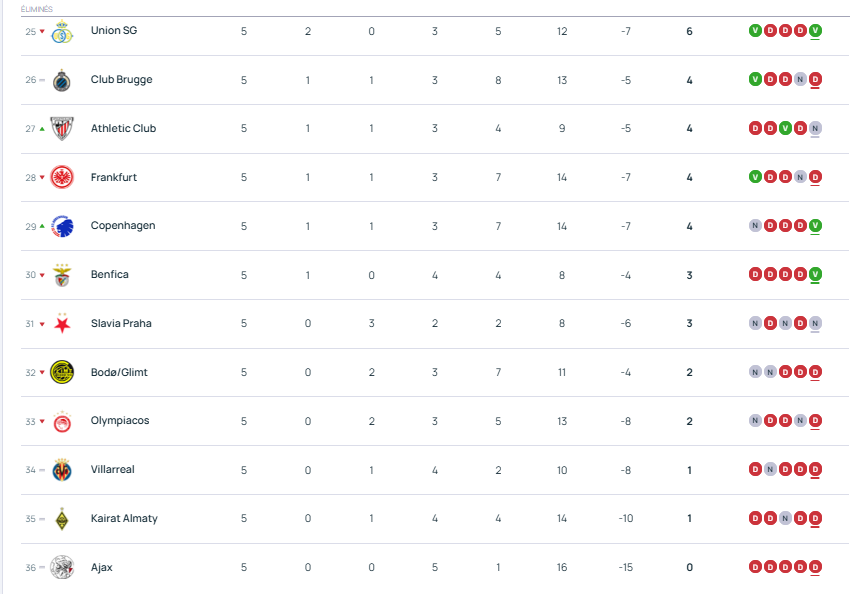Click the Kairat Almaty logo

click(62, 518)
